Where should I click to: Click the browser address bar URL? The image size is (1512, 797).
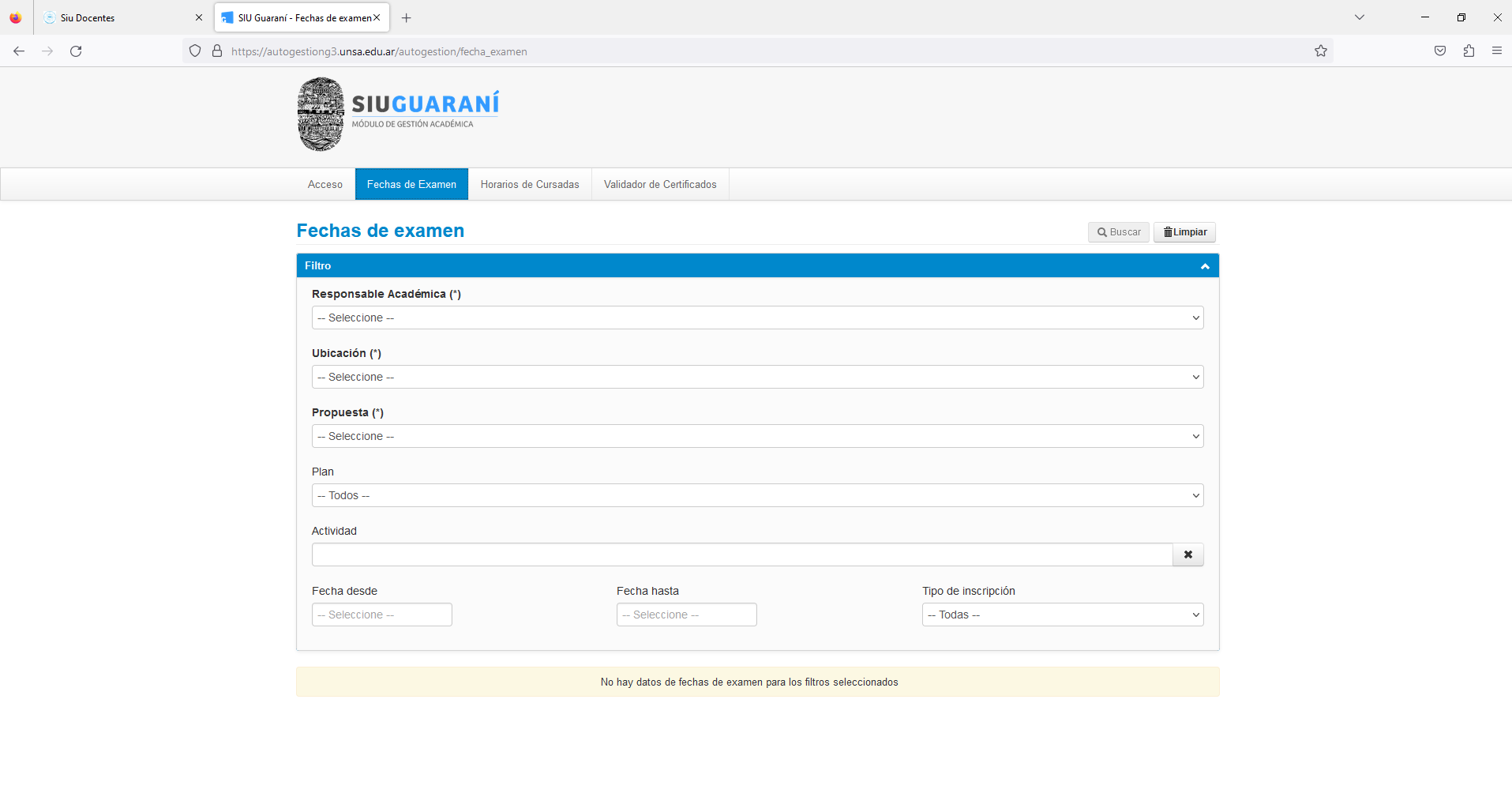pyautogui.click(x=379, y=51)
